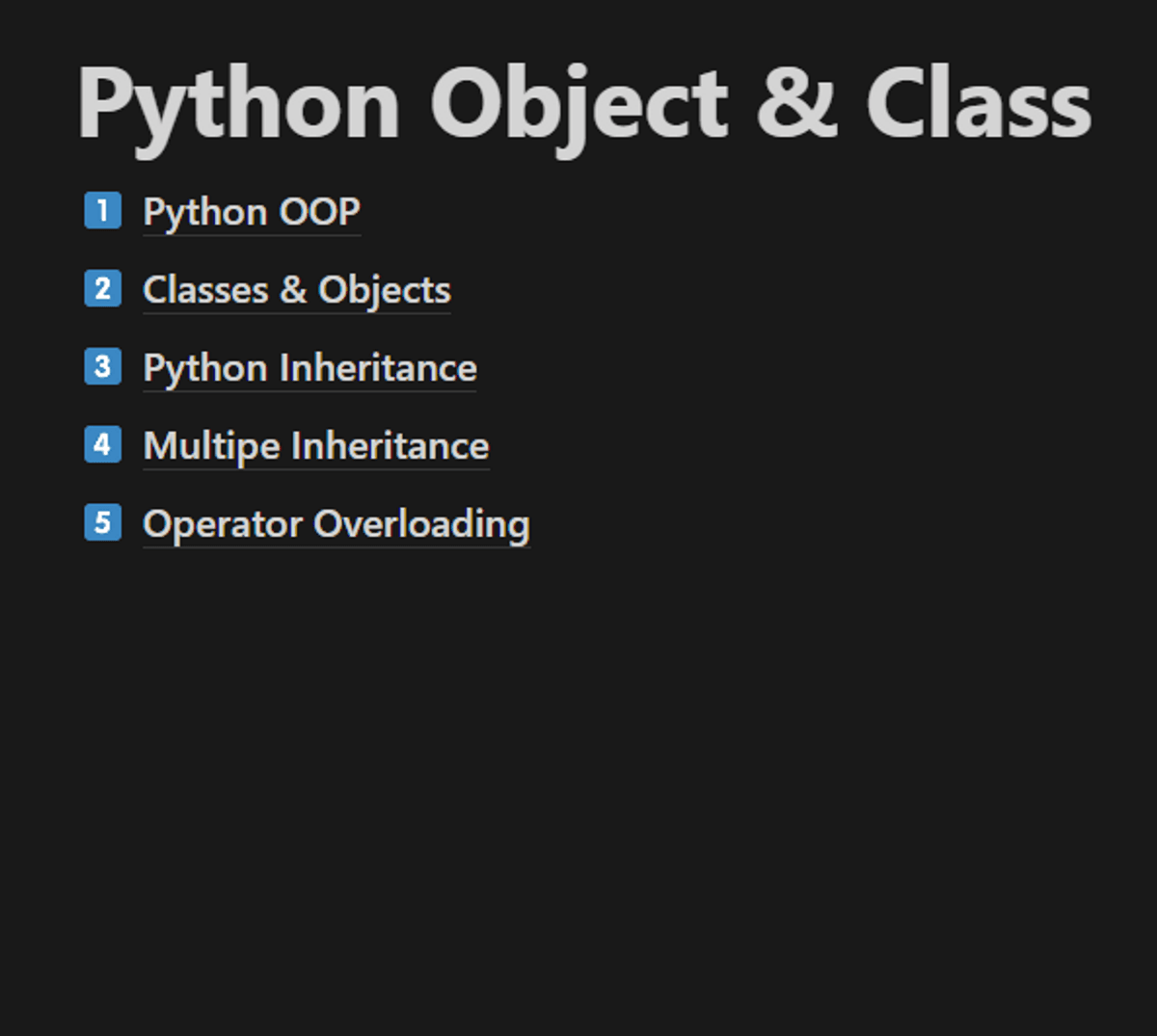This screenshot has height=1036, width=1157.
Task: Follow the Operator Overloading link
Action: pos(336,524)
